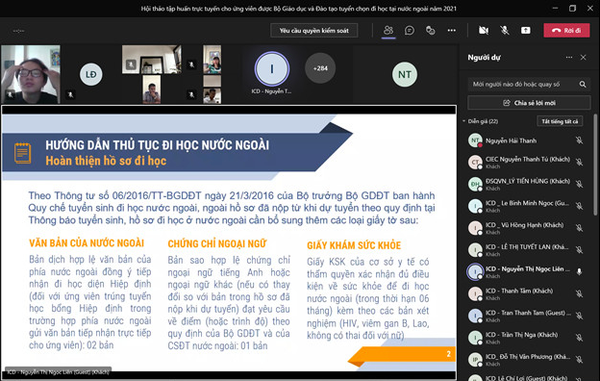Click mic icon beside Nguyễn Hải Thanh
600x381 pixels.
tap(579, 141)
